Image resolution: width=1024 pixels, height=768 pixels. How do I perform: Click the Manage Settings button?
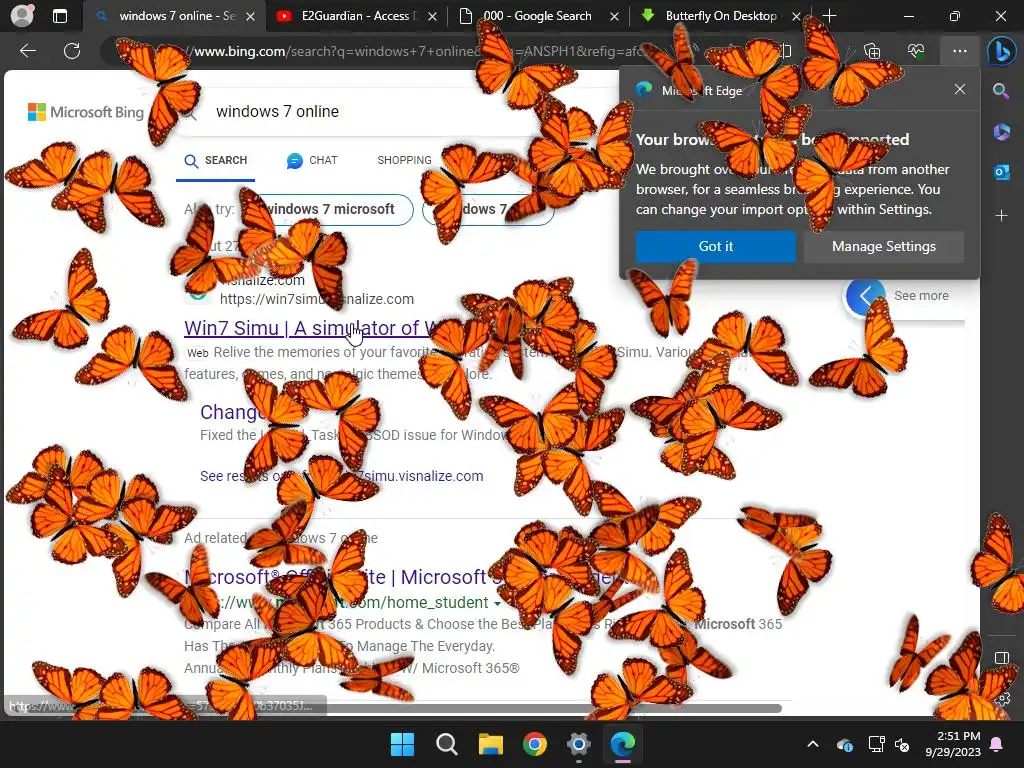[x=884, y=246]
